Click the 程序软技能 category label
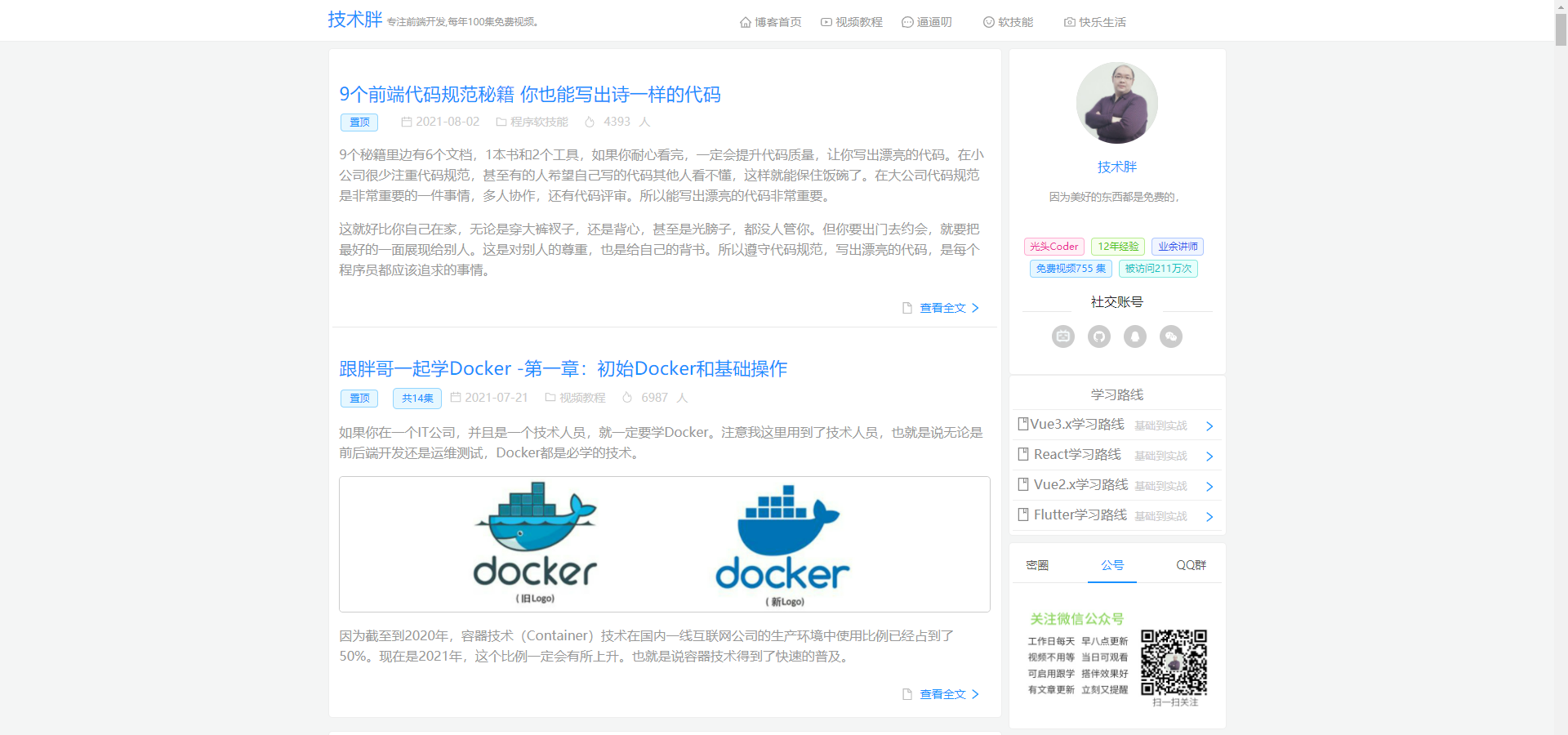The width and height of the screenshot is (1568, 735). (x=539, y=122)
